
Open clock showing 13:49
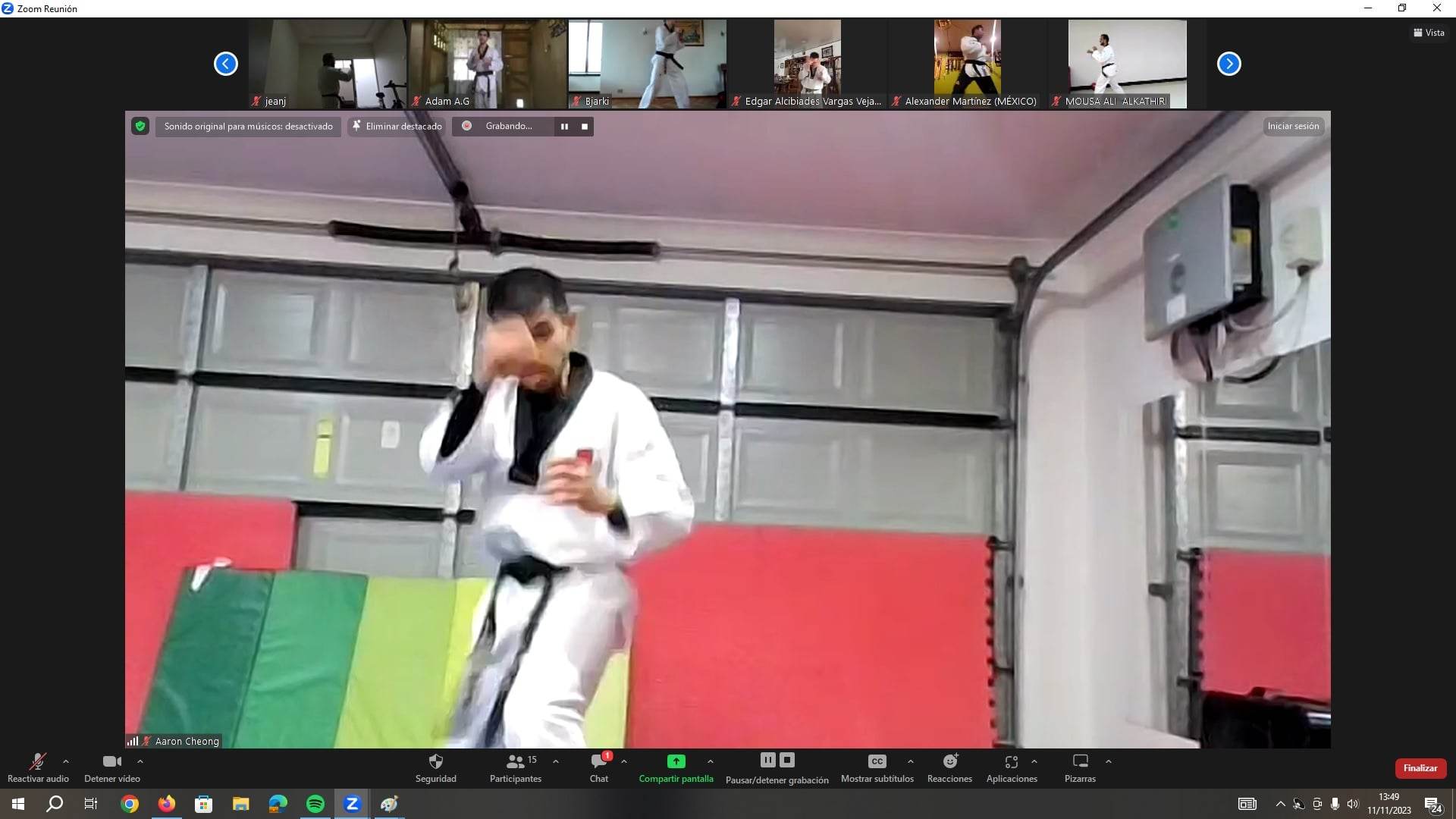[x=1389, y=804]
